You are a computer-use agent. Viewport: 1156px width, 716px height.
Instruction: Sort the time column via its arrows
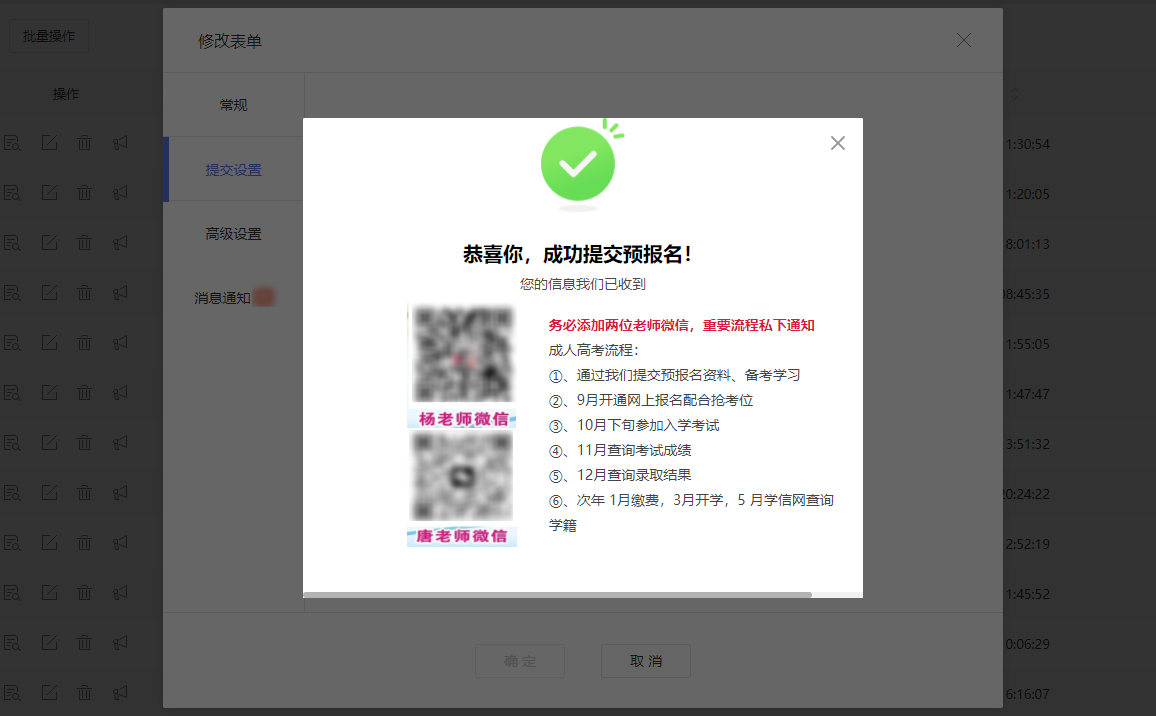[x=1014, y=94]
